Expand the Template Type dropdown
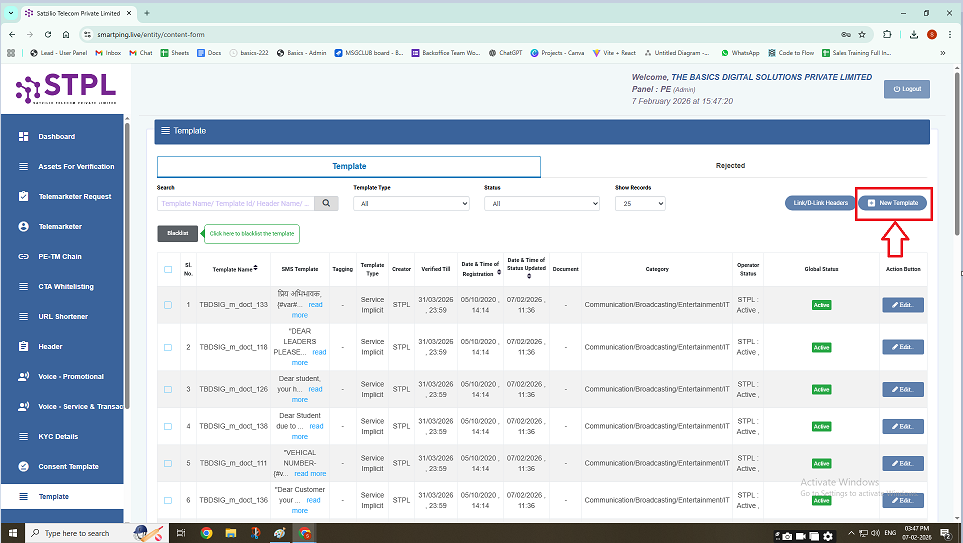The image size is (963, 543). pos(410,203)
